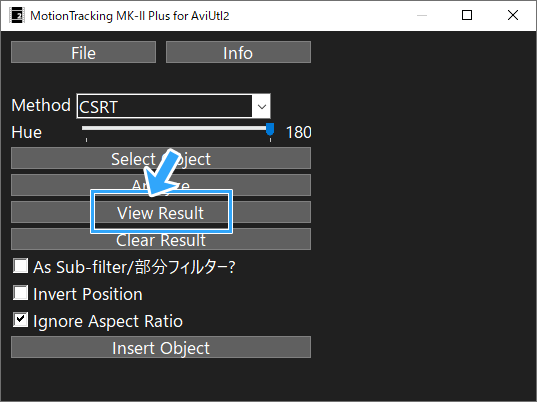Tick the Invert Position checkbox
Image resolution: width=537 pixels, height=402 pixels.
pyautogui.click(x=21, y=293)
